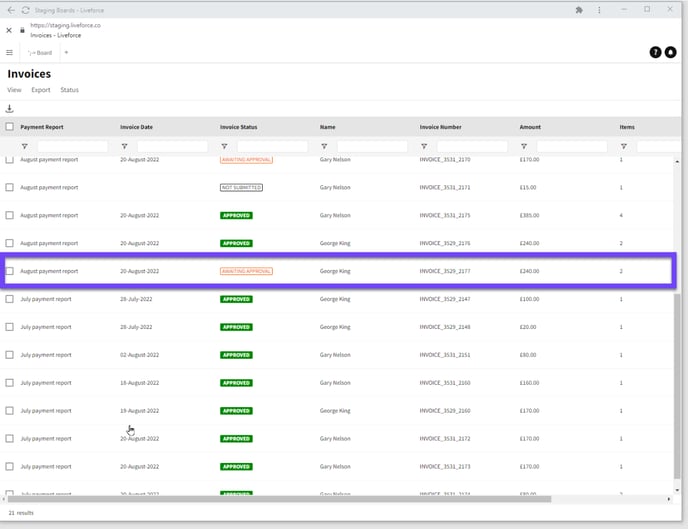Tick checkbox for INVOICE_3529_2177 row
688x529 pixels.
pyautogui.click(x=9, y=271)
